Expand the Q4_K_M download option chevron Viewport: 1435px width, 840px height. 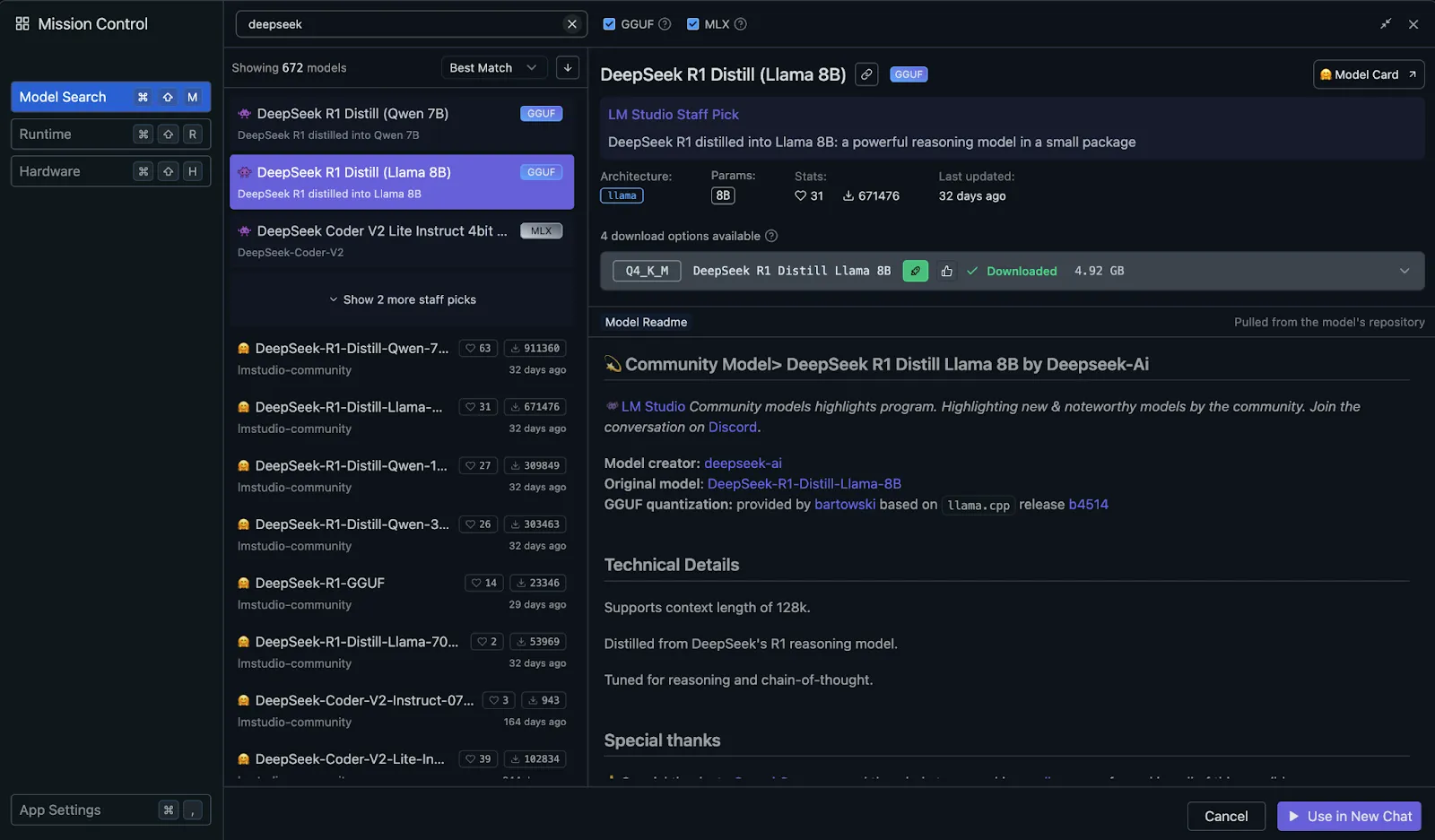point(1405,271)
